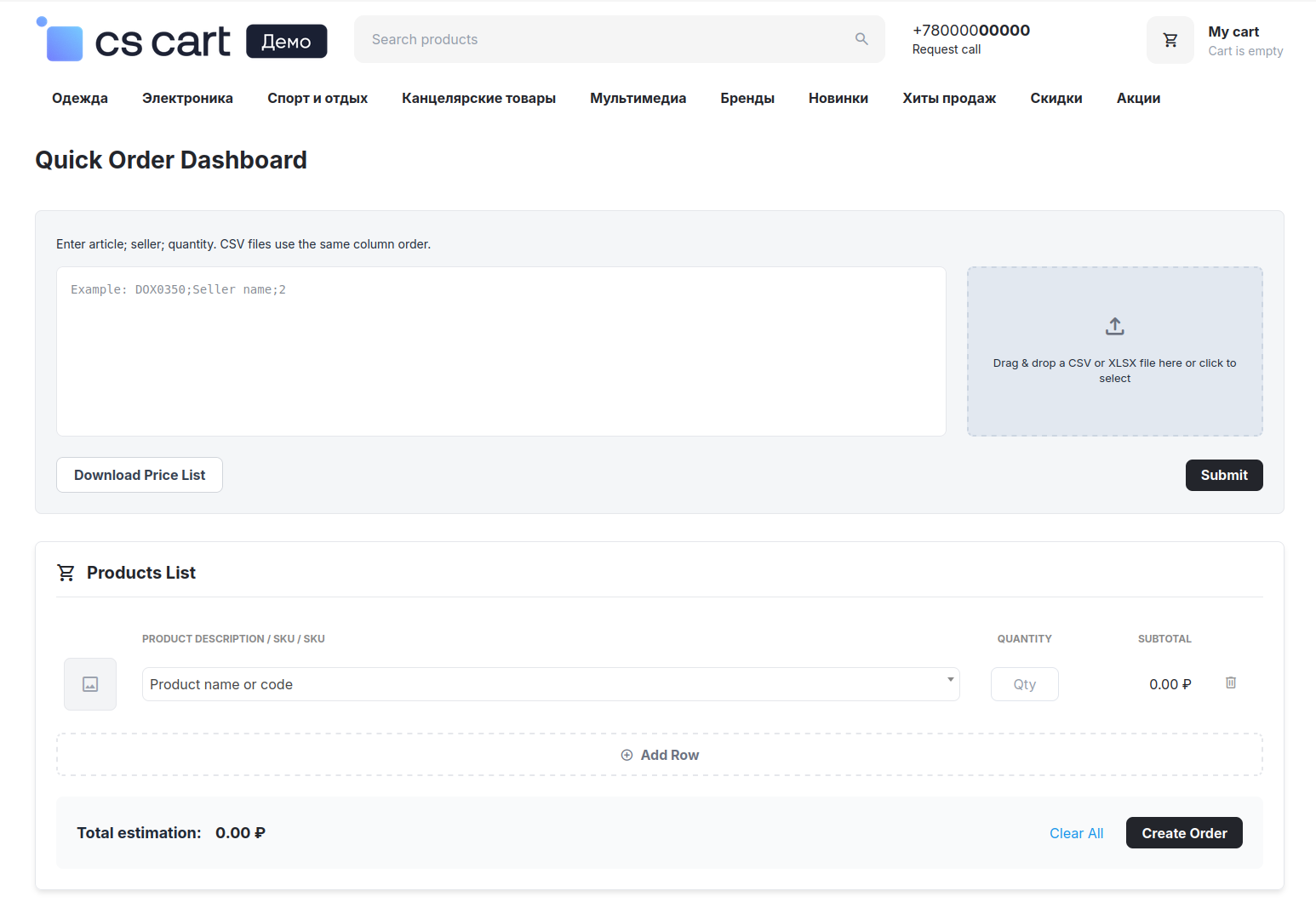
Task: Focus the Search products field
Action: pyautogui.click(x=619, y=39)
